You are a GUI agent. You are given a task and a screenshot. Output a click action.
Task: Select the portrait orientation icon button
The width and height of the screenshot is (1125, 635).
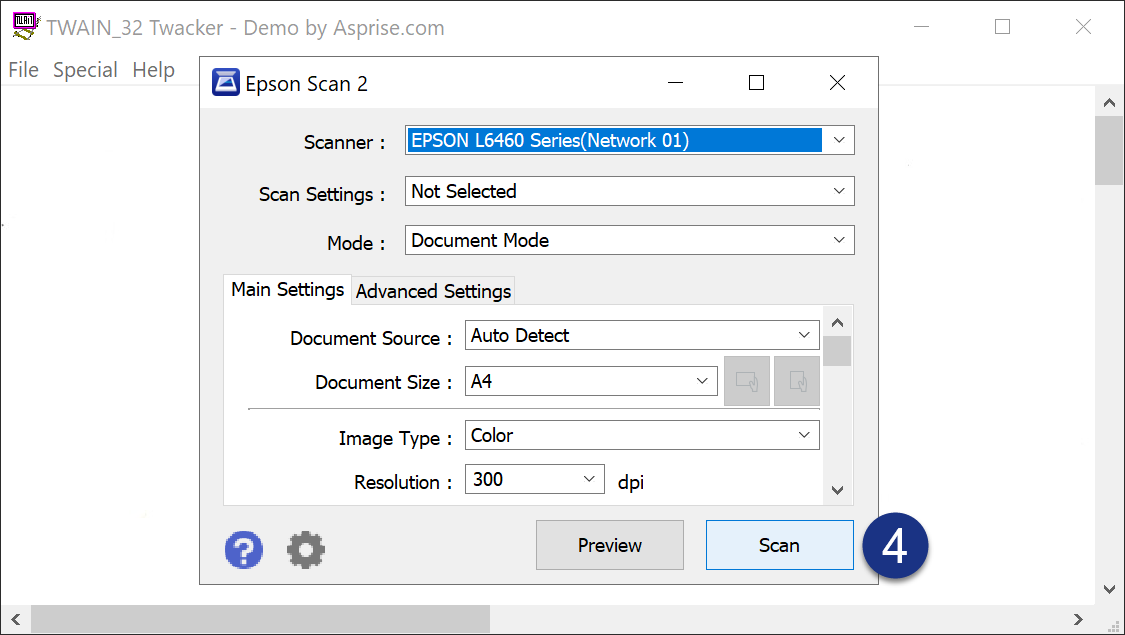click(797, 381)
